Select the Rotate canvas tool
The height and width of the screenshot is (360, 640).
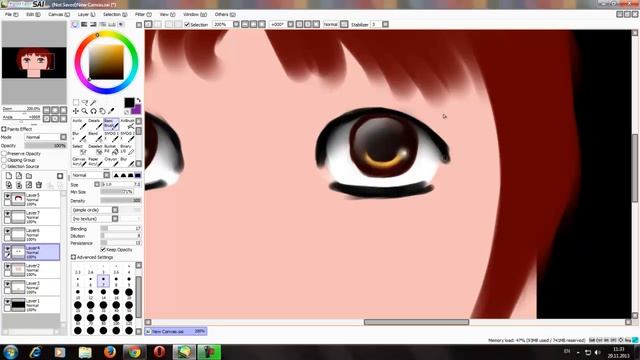pos(93,111)
